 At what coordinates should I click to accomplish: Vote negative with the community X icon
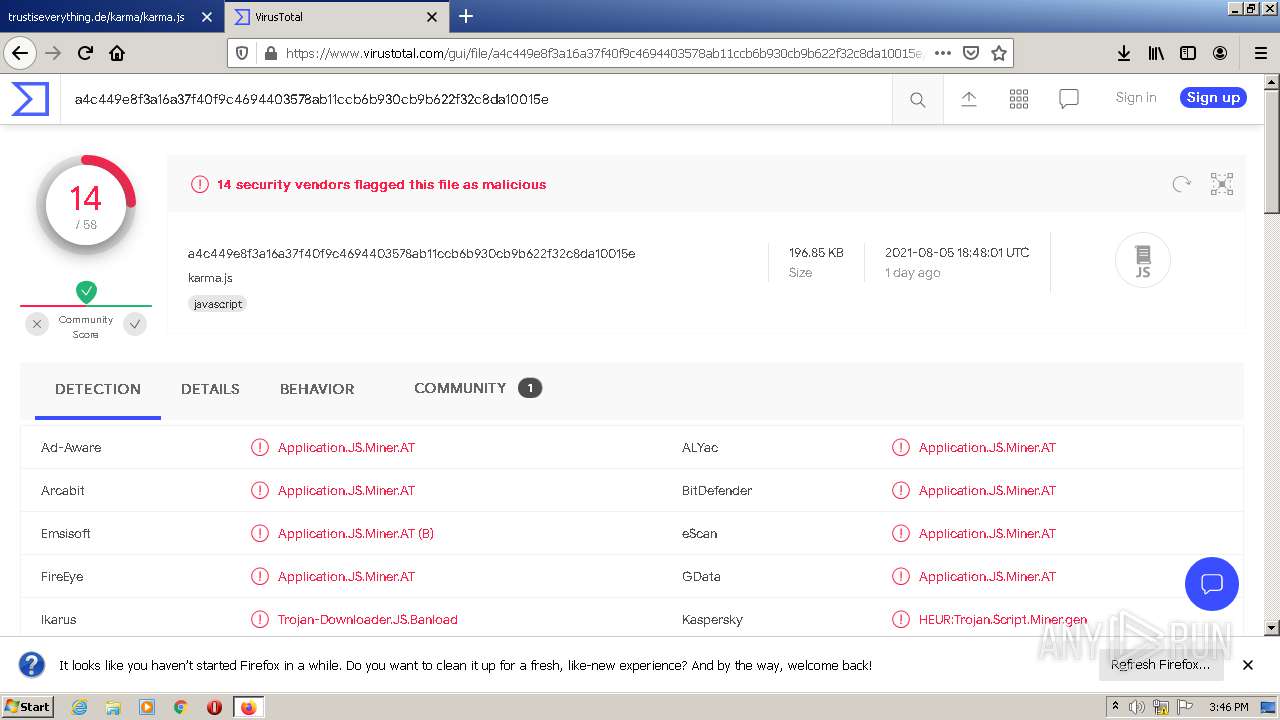[37, 323]
